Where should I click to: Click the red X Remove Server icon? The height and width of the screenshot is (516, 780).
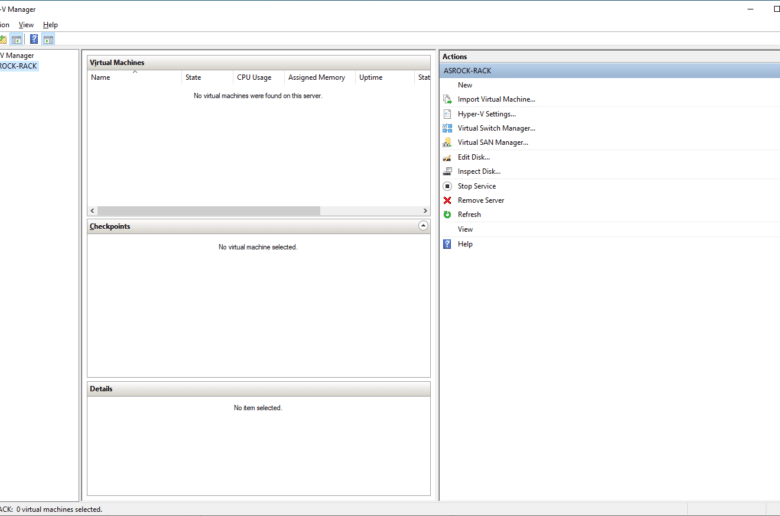coord(447,201)
